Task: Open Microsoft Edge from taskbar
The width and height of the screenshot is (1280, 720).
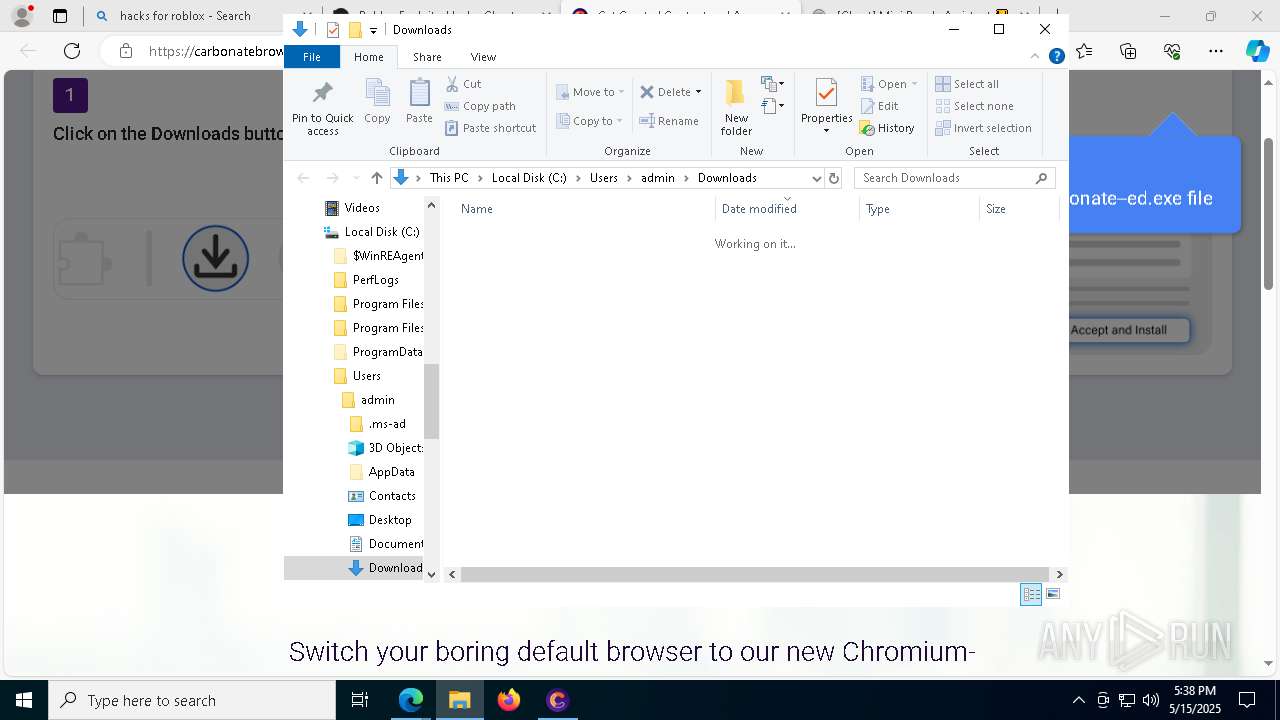Action: (411, 700)
